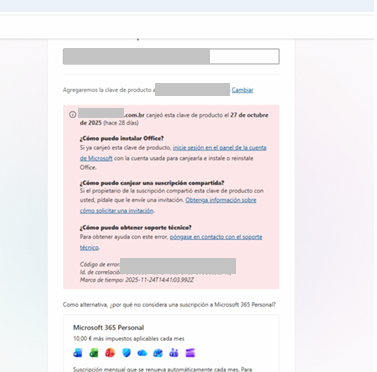377x372 pixels.
Task: Click the Defender shield icon
Action: (126, 353)
